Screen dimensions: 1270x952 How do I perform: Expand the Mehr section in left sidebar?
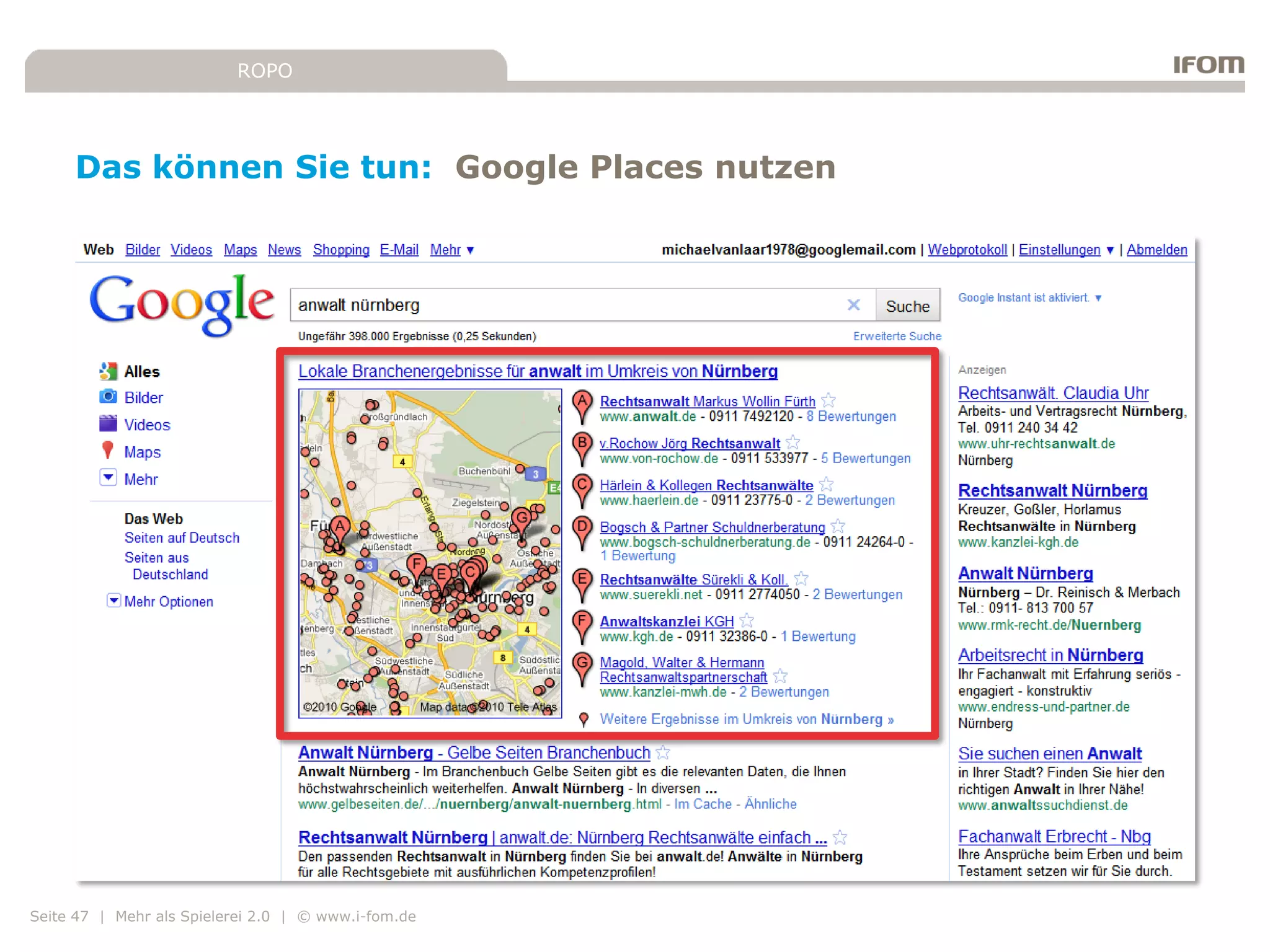pyautogui.click(x=108, y=478)
